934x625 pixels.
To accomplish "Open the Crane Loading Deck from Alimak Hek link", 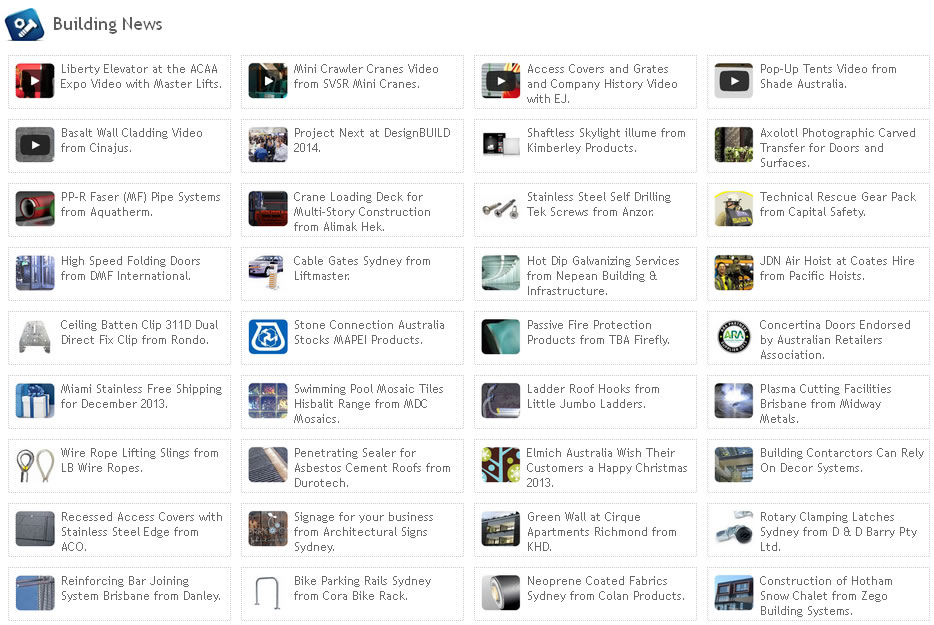I will (362, 212).
